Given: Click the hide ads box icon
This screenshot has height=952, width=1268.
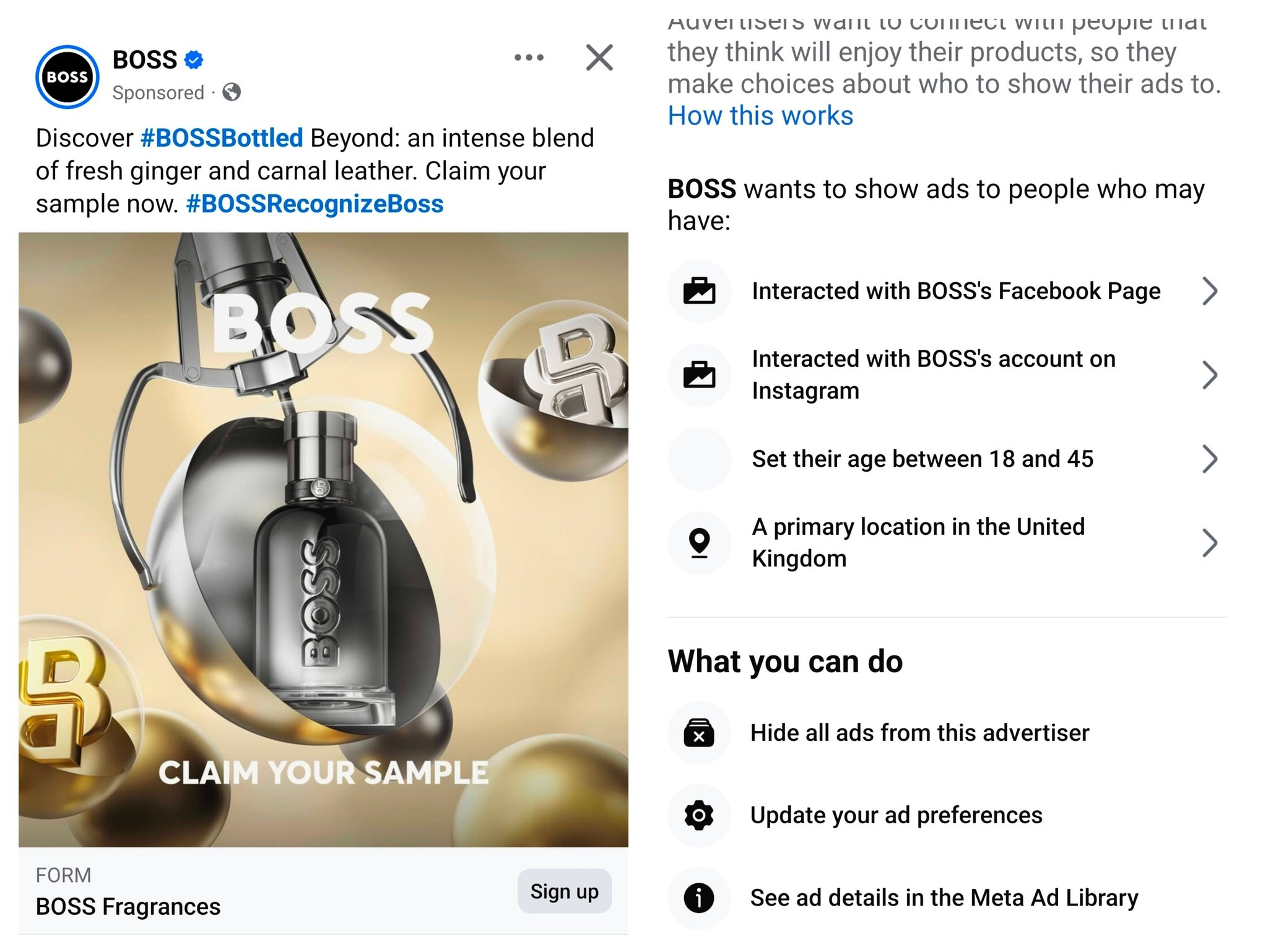Looking at the screenshot, I should (x=698, y=733).
